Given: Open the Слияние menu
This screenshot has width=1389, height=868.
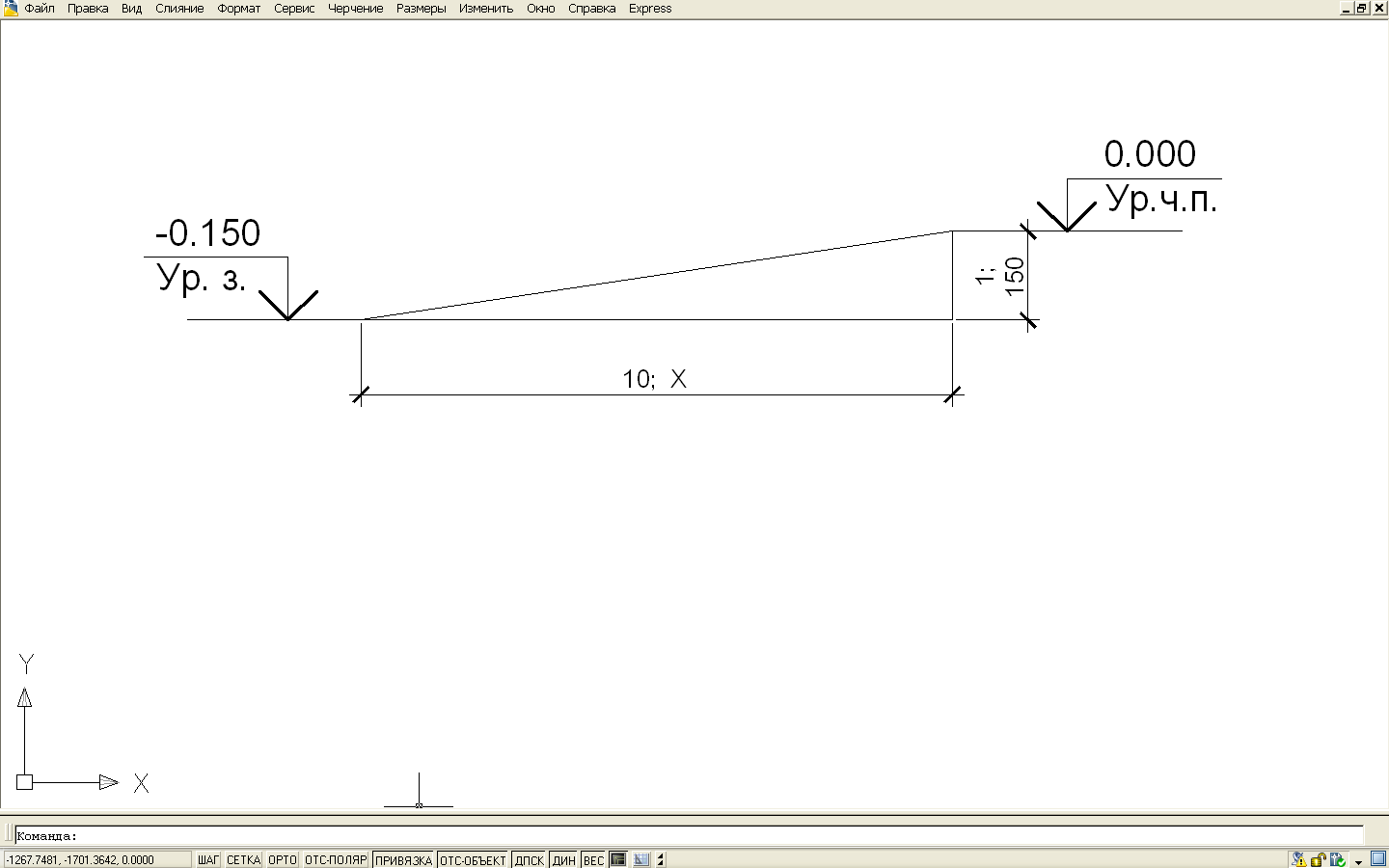Looking at the screenshot, I should click(179, 9).
